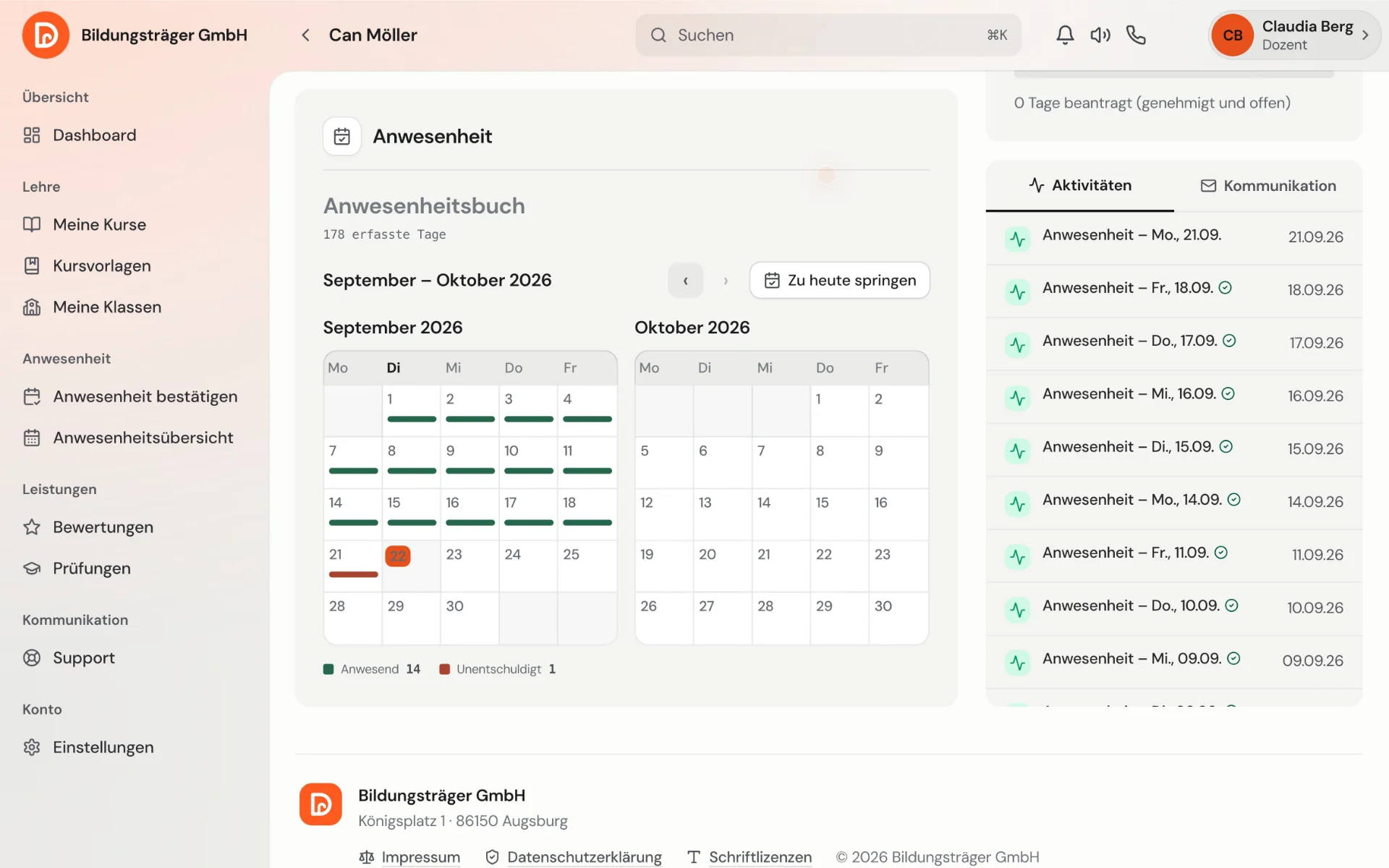Click the calendar icon beside Anwesenheit heading

pyautogui.click(x=342, y=136)
